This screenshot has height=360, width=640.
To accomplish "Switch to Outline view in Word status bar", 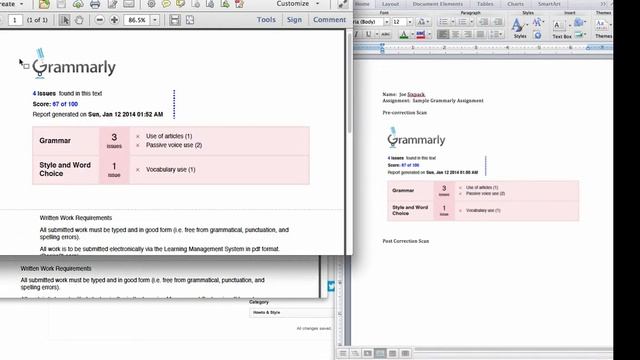I will 356,353.
